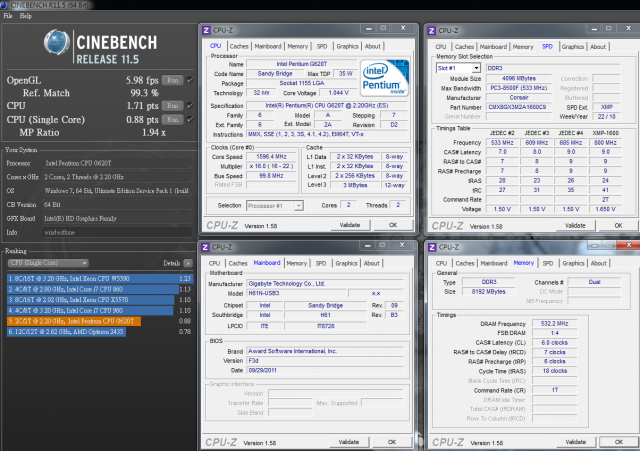
Task: Open the ranking CPU (Single Core) dropdown
Action: (x=48, y=263)
